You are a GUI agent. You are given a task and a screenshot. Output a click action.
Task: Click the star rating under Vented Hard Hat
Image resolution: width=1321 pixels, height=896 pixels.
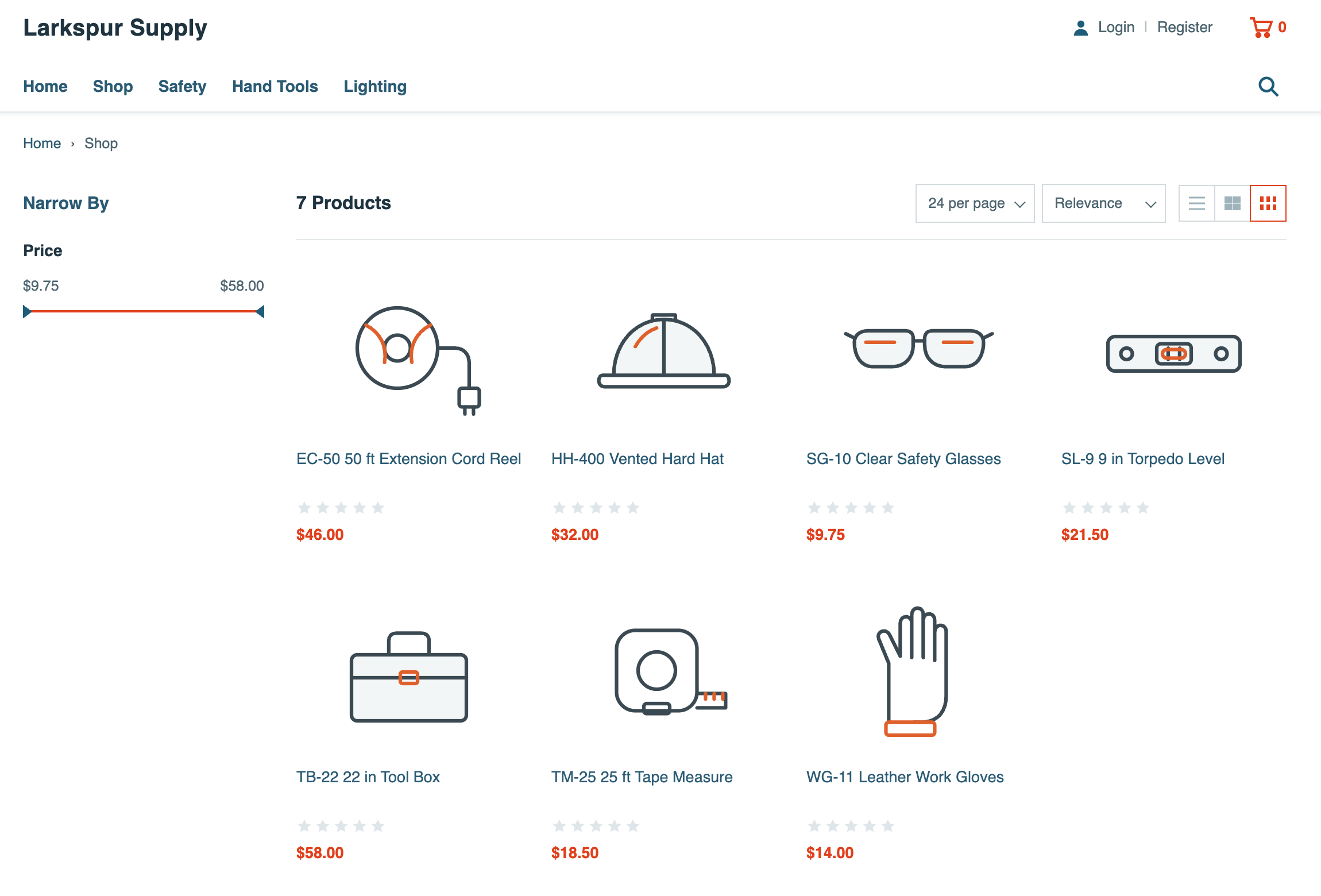596,508
